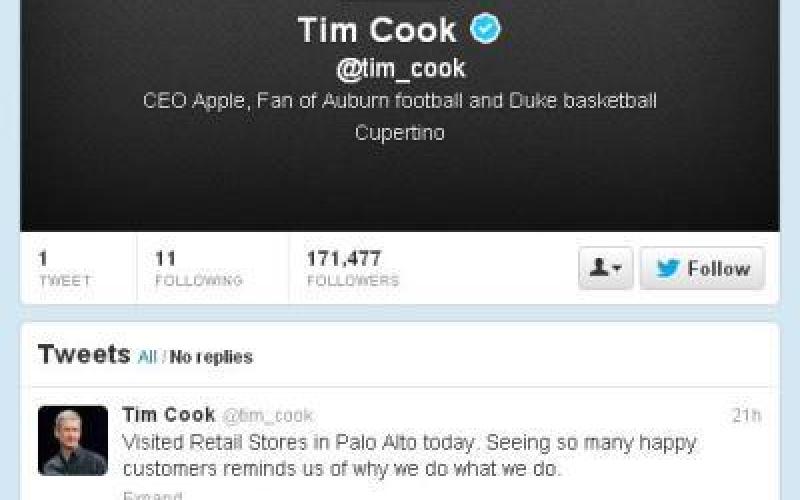The image size is (800, 500).
Task: Expand the Palo Alto retail stores tweet
Action: pos(152,495)
